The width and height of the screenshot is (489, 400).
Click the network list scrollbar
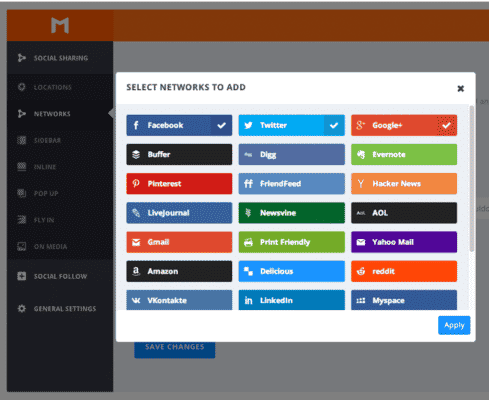(472, 178)
